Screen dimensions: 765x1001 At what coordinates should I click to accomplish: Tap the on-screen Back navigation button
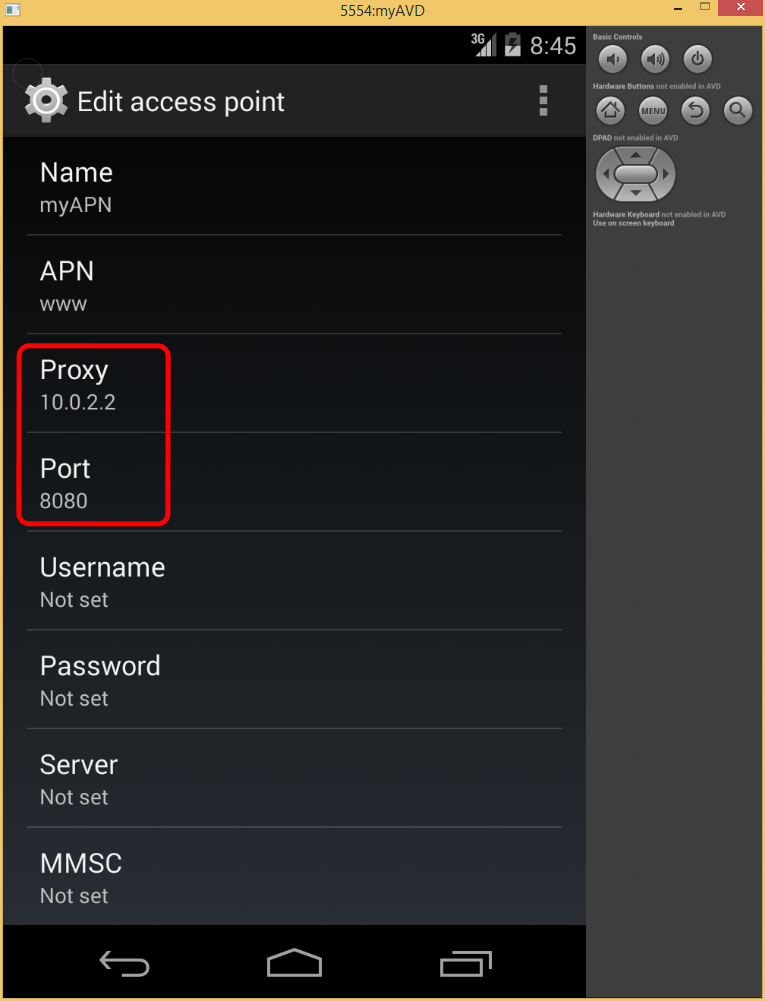(124, 962)
